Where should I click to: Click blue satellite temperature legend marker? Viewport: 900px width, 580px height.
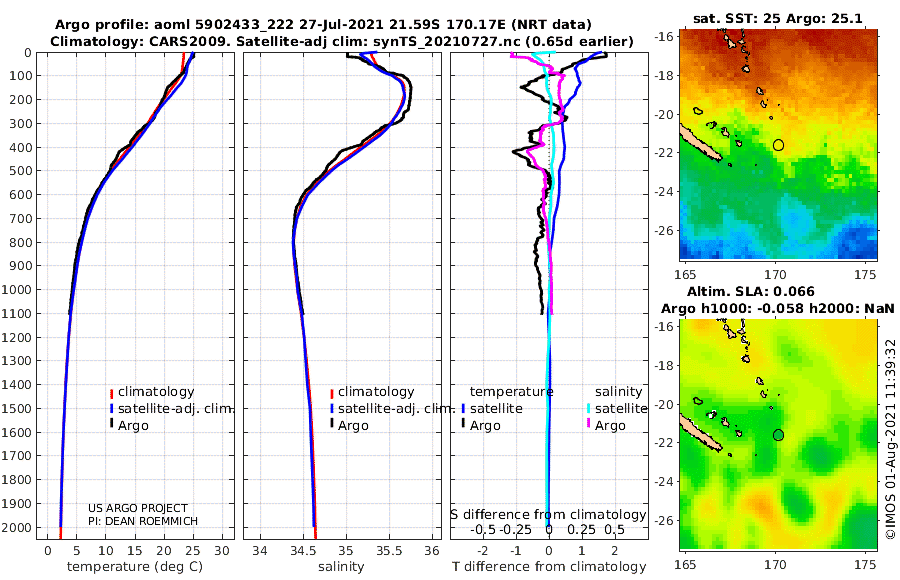click(x=463, y=409)
